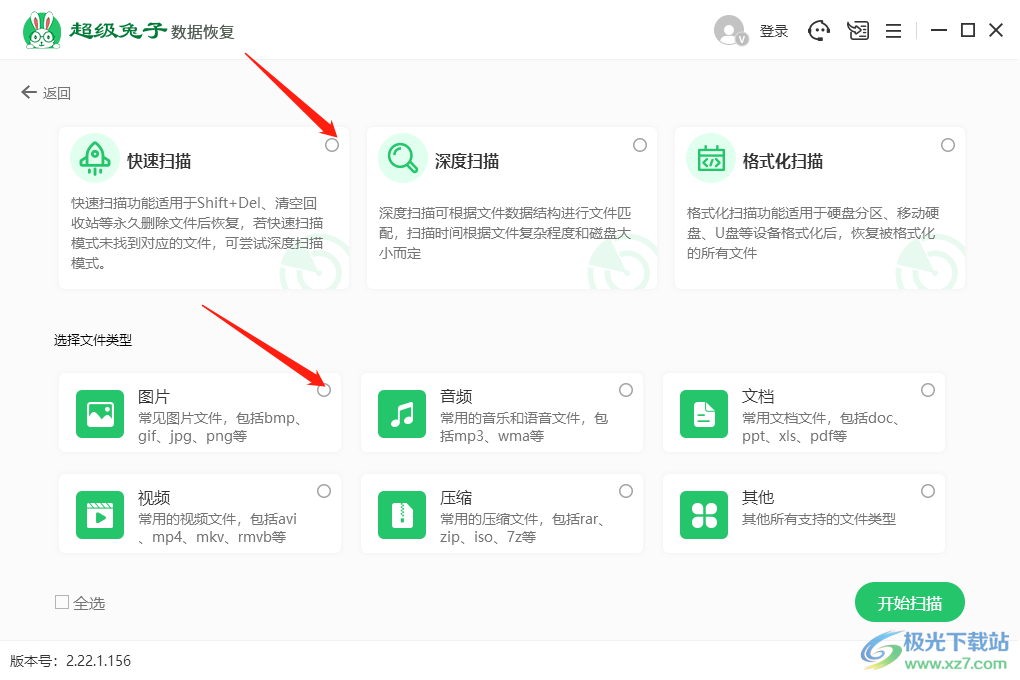Screen dimensions: 1020x680
Task: Click the quick scan description paragraph
Action: tap(197, 233)
